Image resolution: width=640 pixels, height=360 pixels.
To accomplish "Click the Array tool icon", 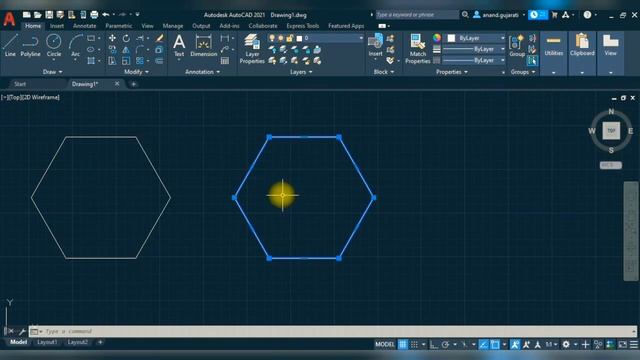I will pyautogui.click(x=140, y=61).
